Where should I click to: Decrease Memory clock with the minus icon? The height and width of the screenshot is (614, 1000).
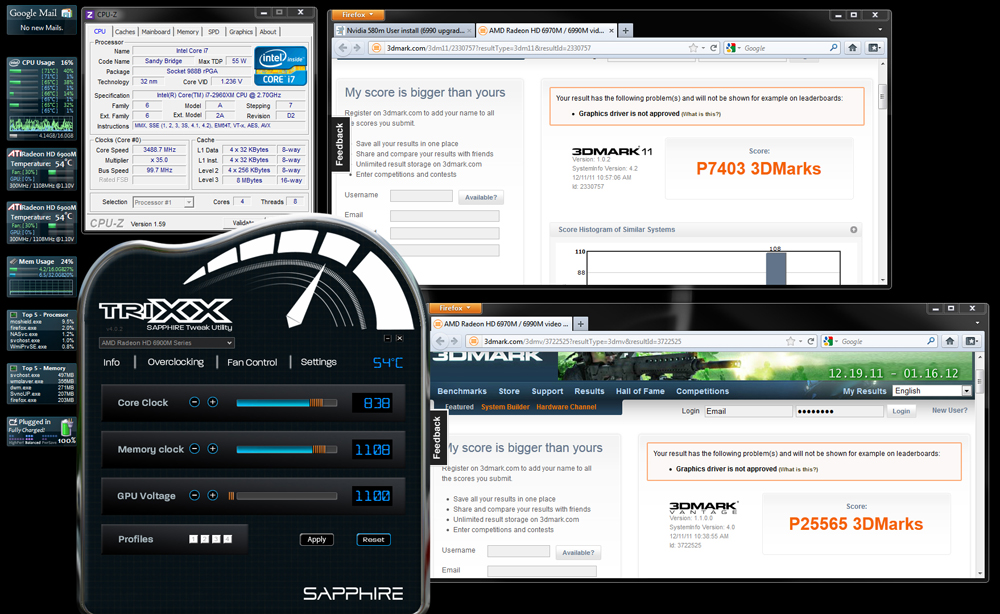[x=195, y=449]
